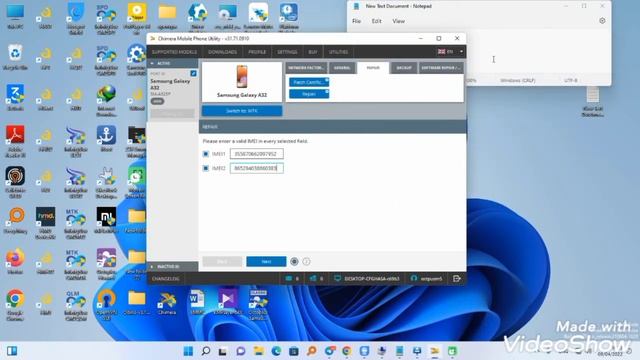Click the info icon beside Next
Viewport: 640px width, 360px height.
(306, 261)
